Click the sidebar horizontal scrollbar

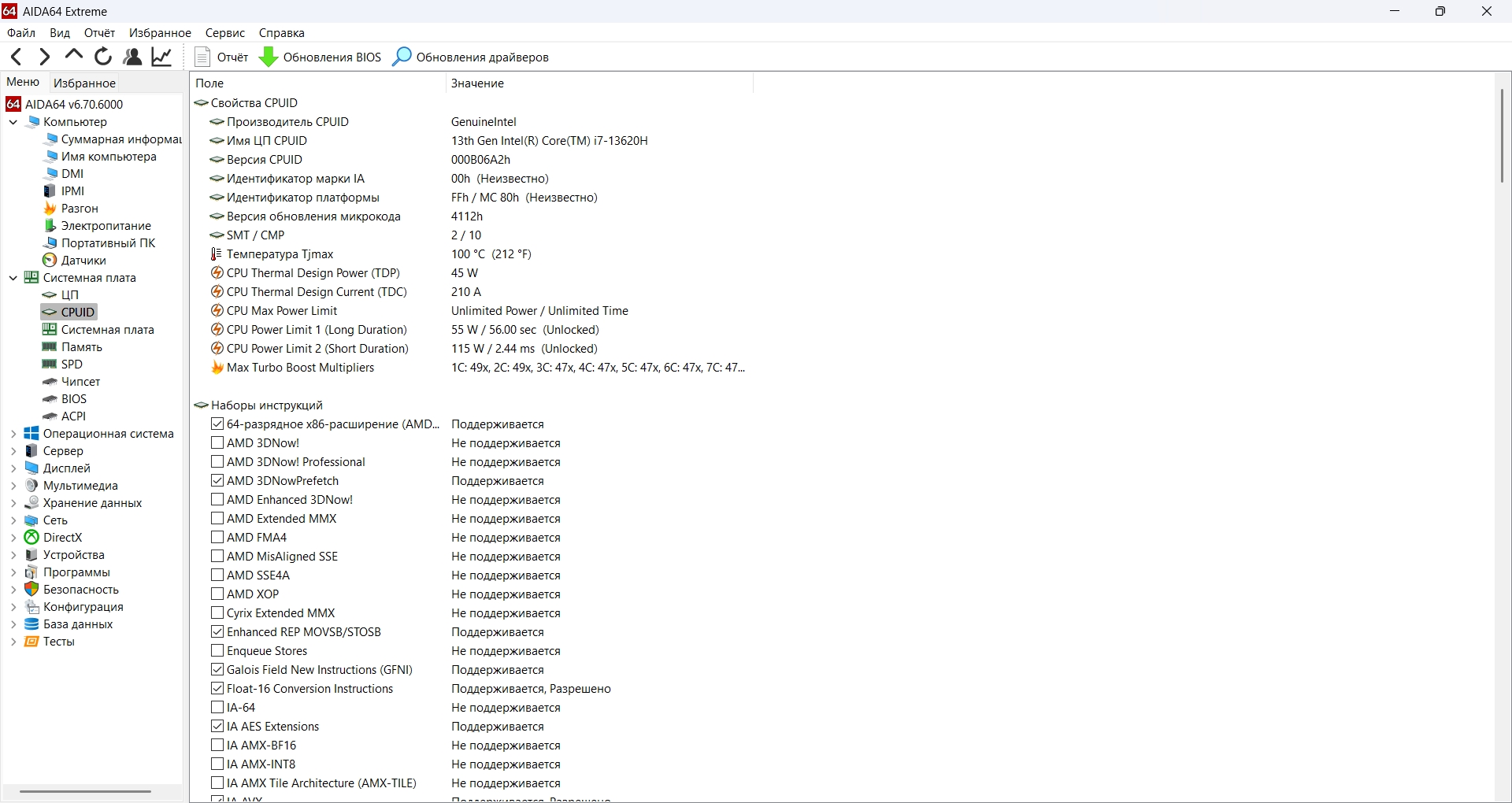click(85, 791)
